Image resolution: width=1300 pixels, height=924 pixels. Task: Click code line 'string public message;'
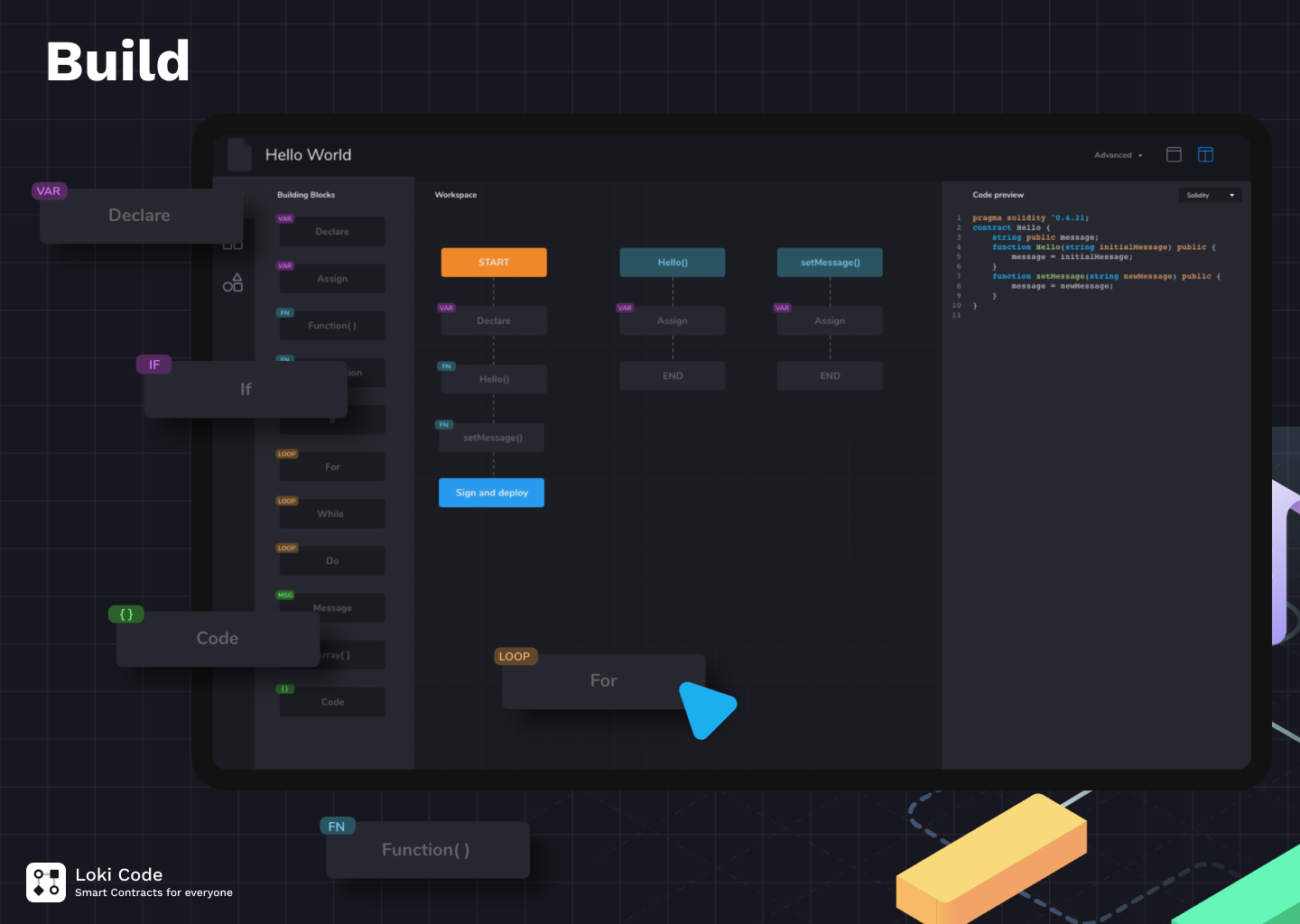1045,237
